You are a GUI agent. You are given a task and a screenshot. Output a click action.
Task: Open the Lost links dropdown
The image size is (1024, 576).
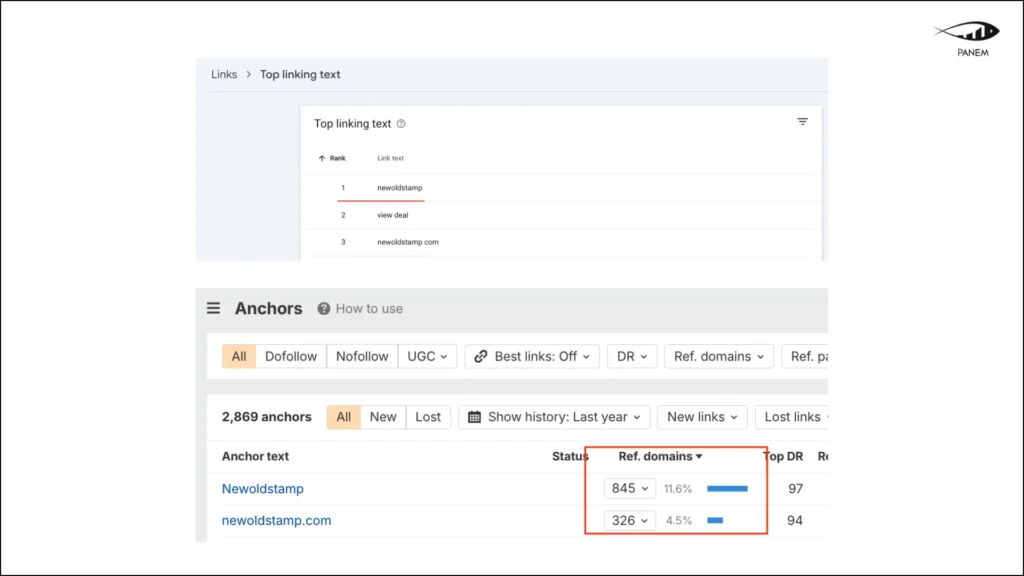tap(792, 417)
